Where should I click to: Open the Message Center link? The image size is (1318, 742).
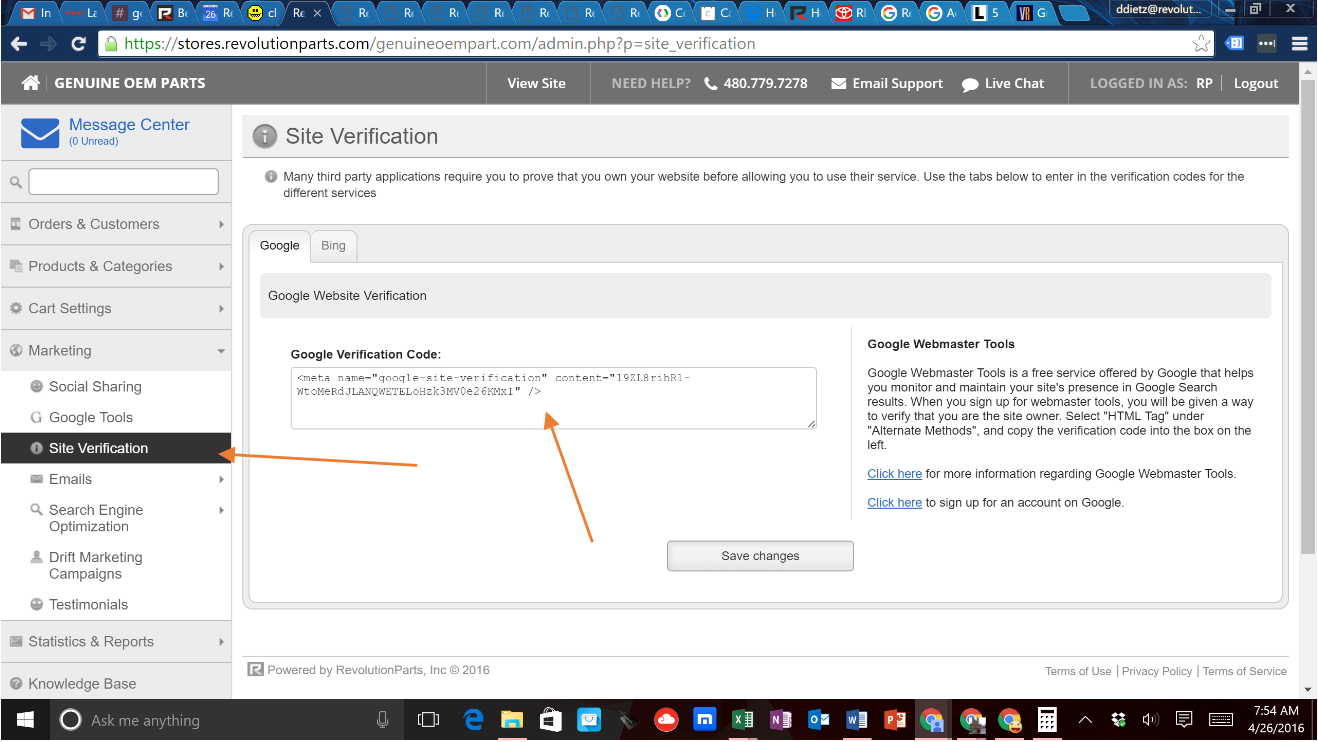click(x=129, y=125)
